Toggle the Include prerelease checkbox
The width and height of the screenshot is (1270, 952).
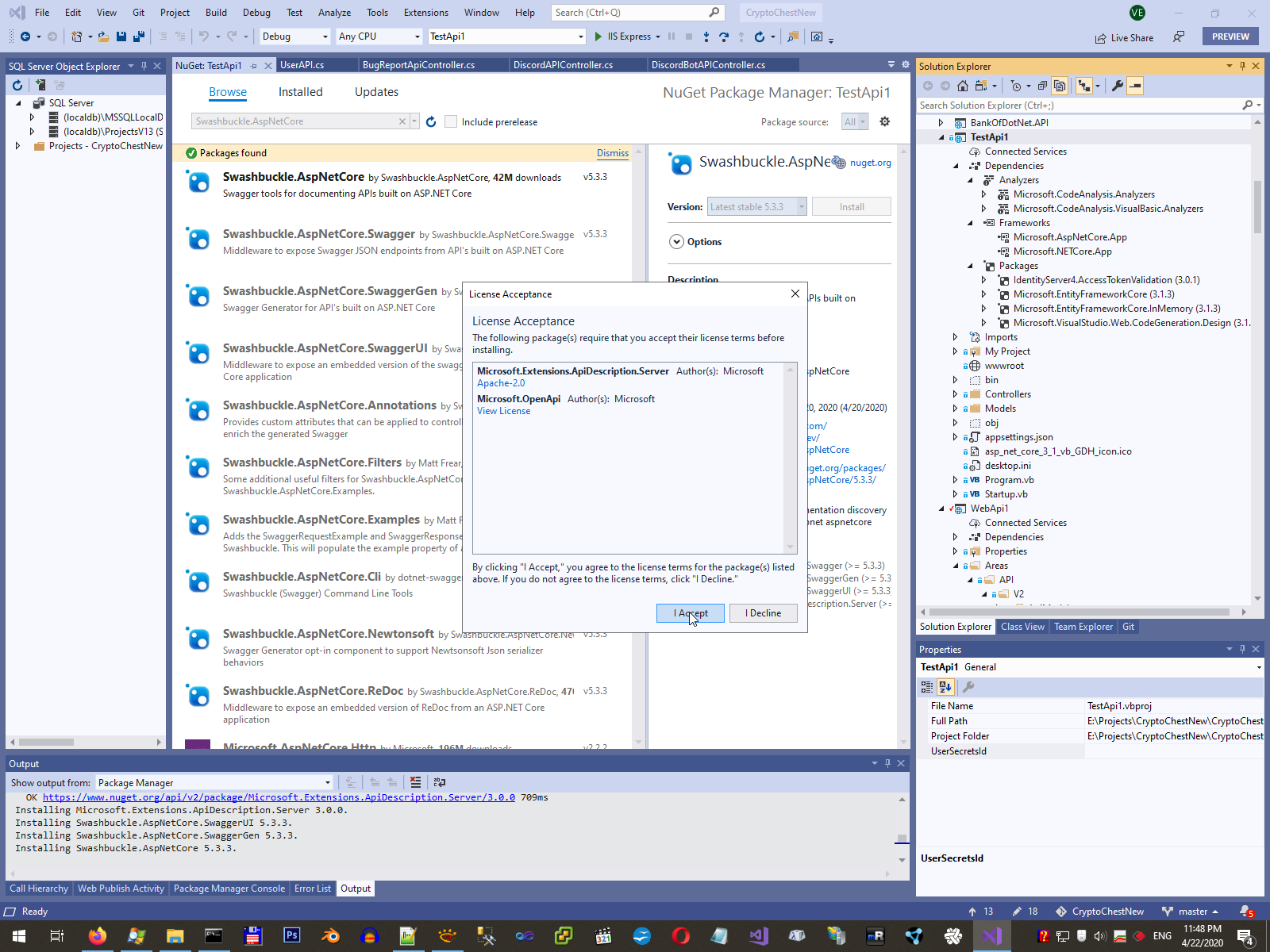tap(451, 121)
